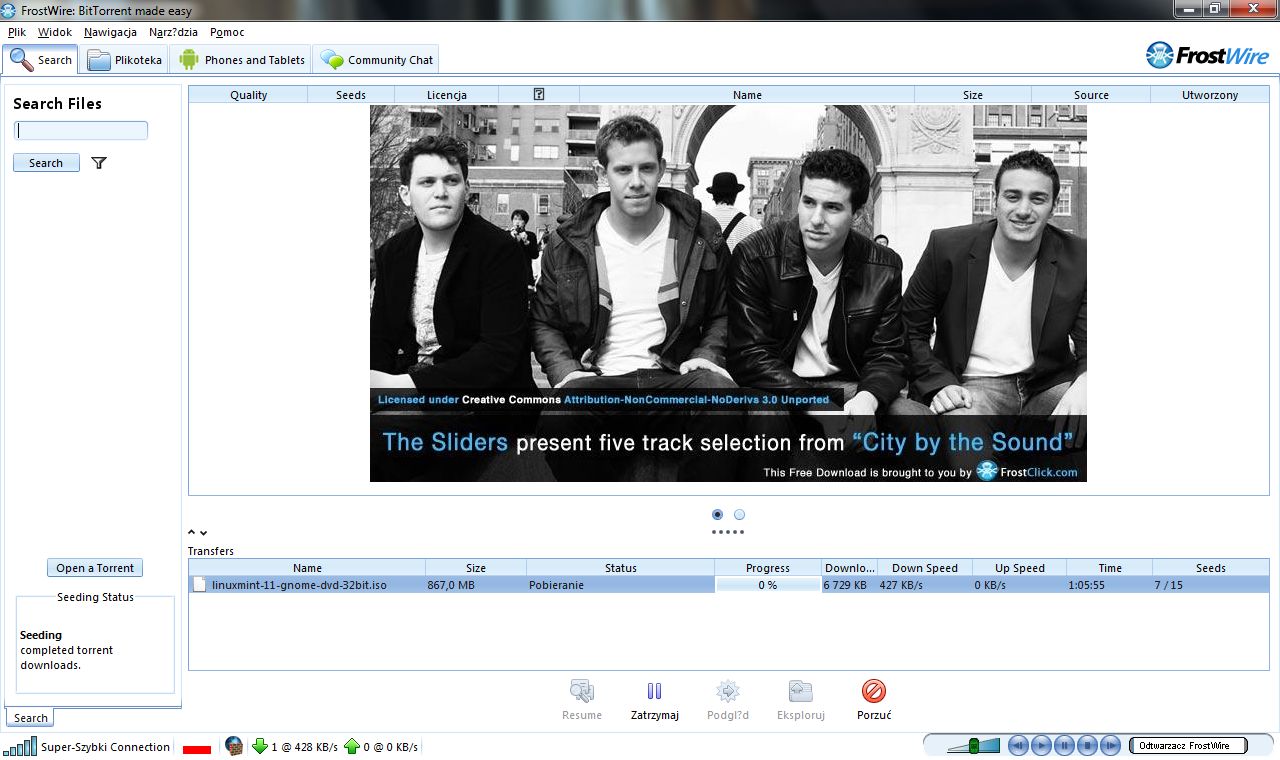Click the 7 / 15 seeds cell
The image size is (1280, 760).
(1210, 585)
